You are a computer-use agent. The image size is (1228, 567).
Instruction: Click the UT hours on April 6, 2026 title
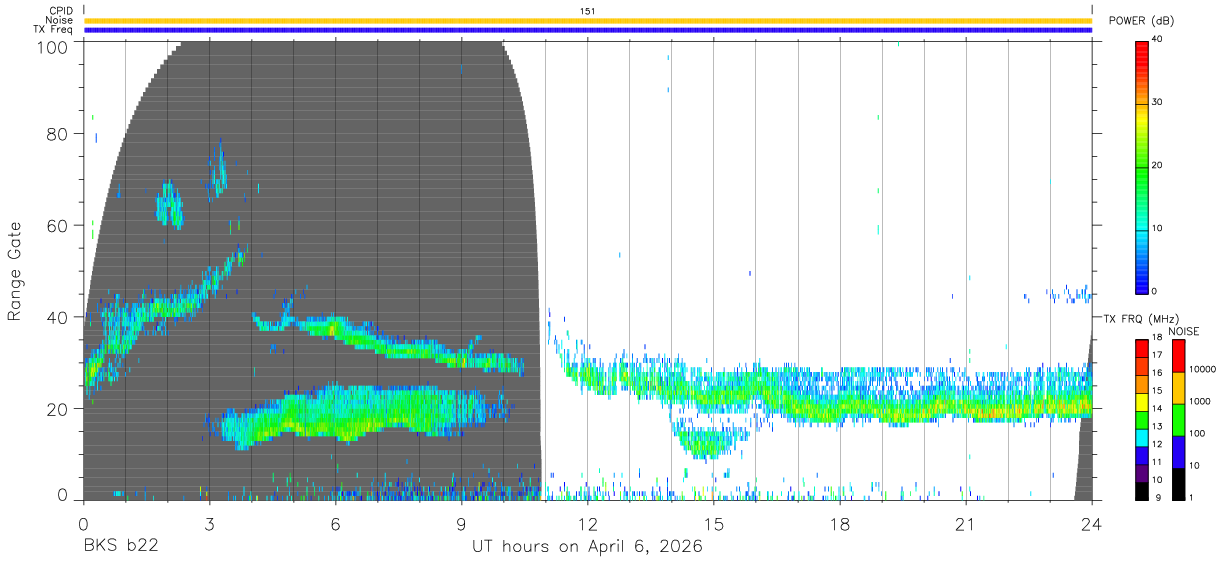coord(587,547)
